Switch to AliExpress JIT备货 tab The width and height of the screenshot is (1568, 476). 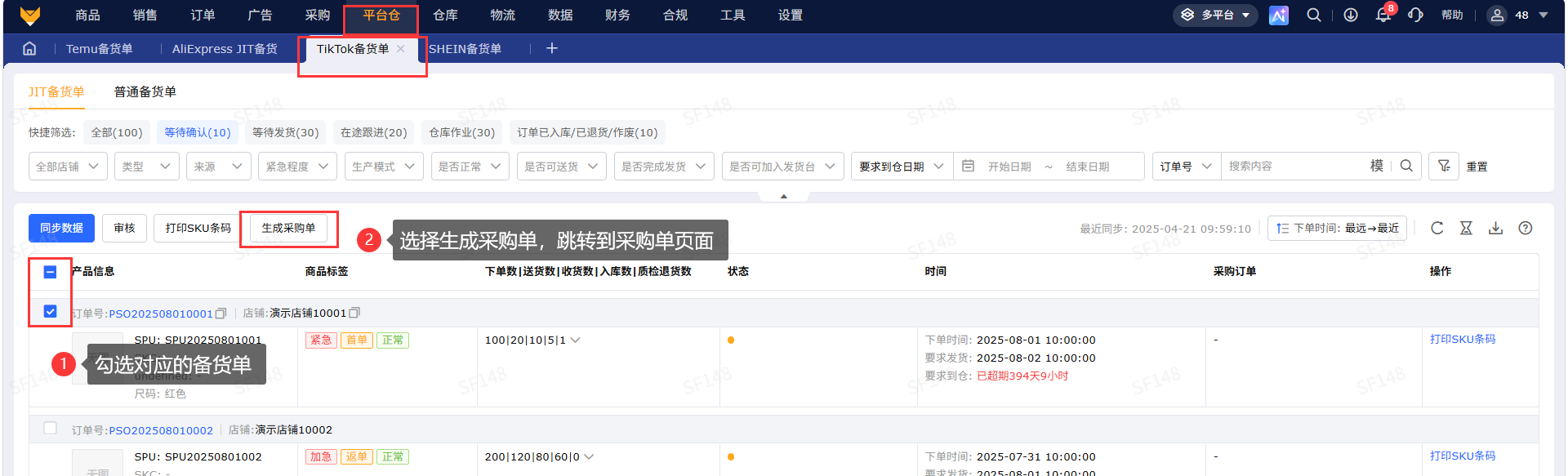coord(225,49)
